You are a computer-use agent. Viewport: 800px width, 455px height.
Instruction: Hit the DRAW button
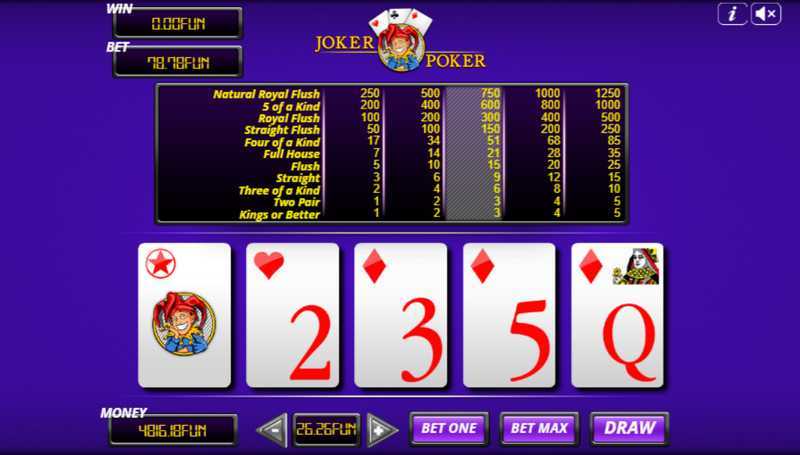pos(630,428)
